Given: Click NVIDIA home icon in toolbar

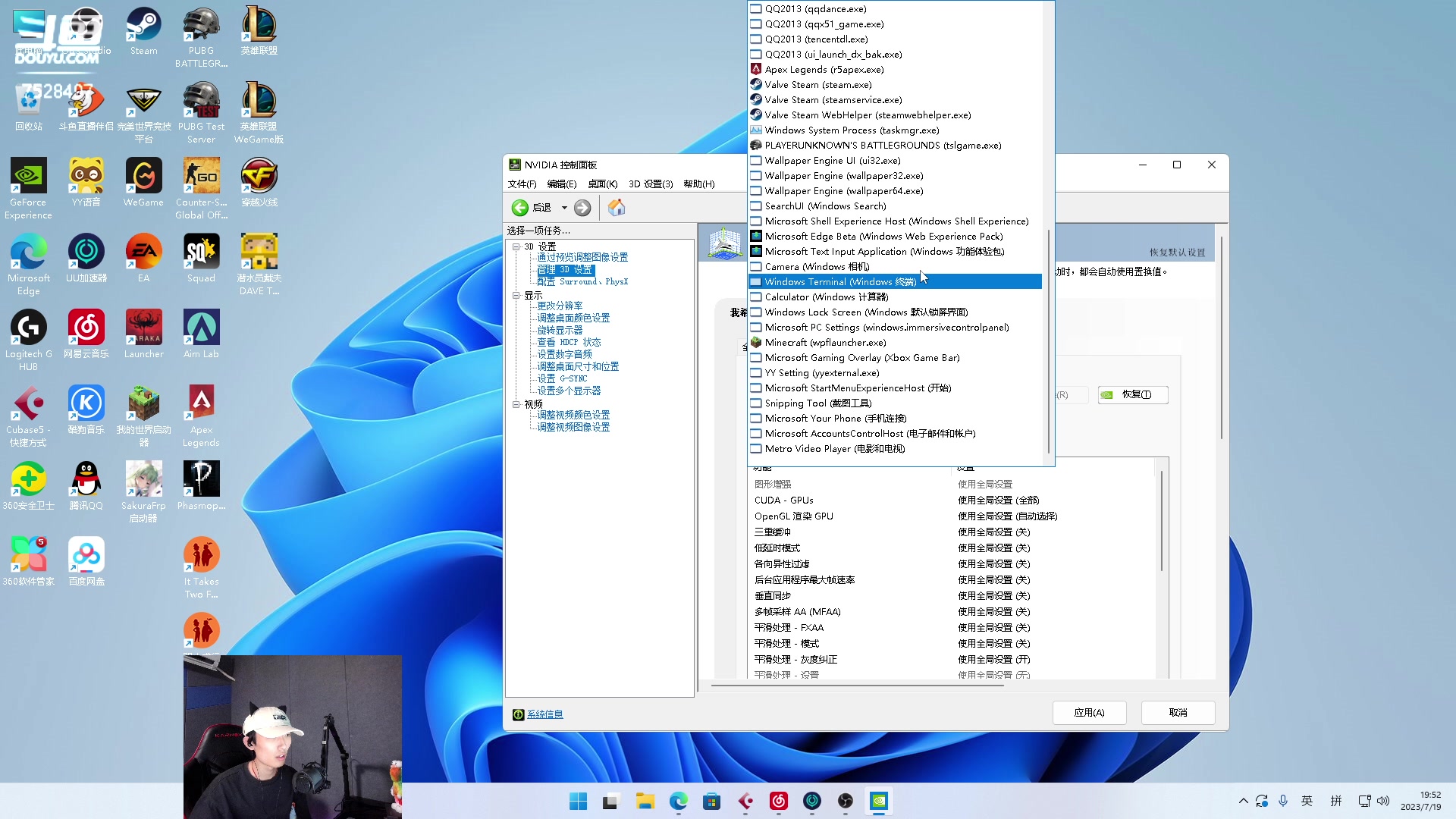Looking at the screenshot, I should [617, 208].
